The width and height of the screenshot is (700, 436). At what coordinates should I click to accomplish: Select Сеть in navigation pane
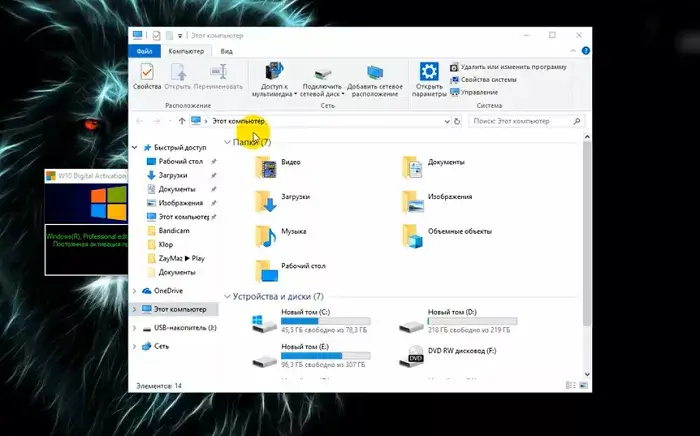click(x=161, y=346)
